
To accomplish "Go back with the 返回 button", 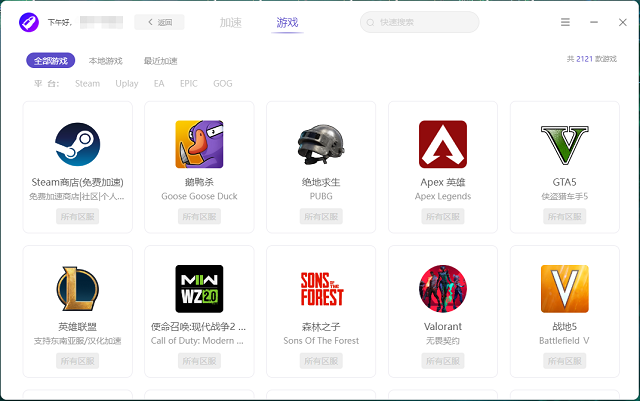I will click(x=159, y=22).
